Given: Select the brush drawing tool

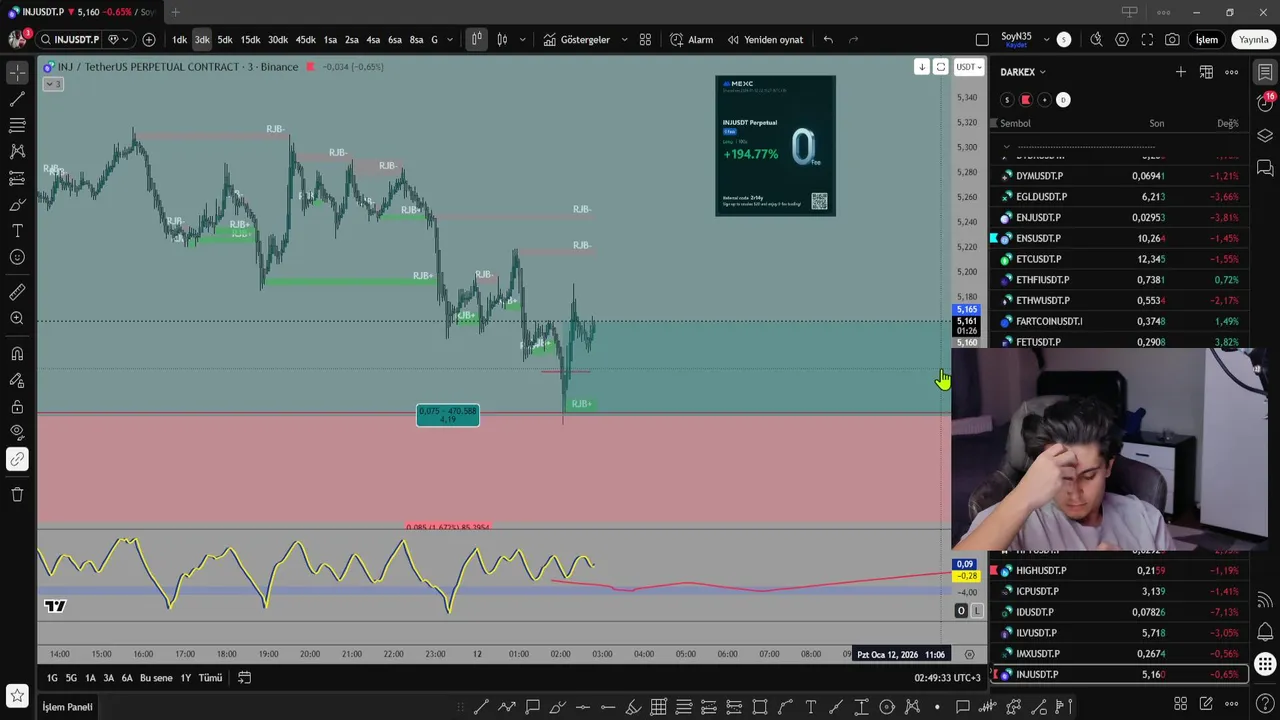Looking at the screenshot, I should (x=17, y=205).
